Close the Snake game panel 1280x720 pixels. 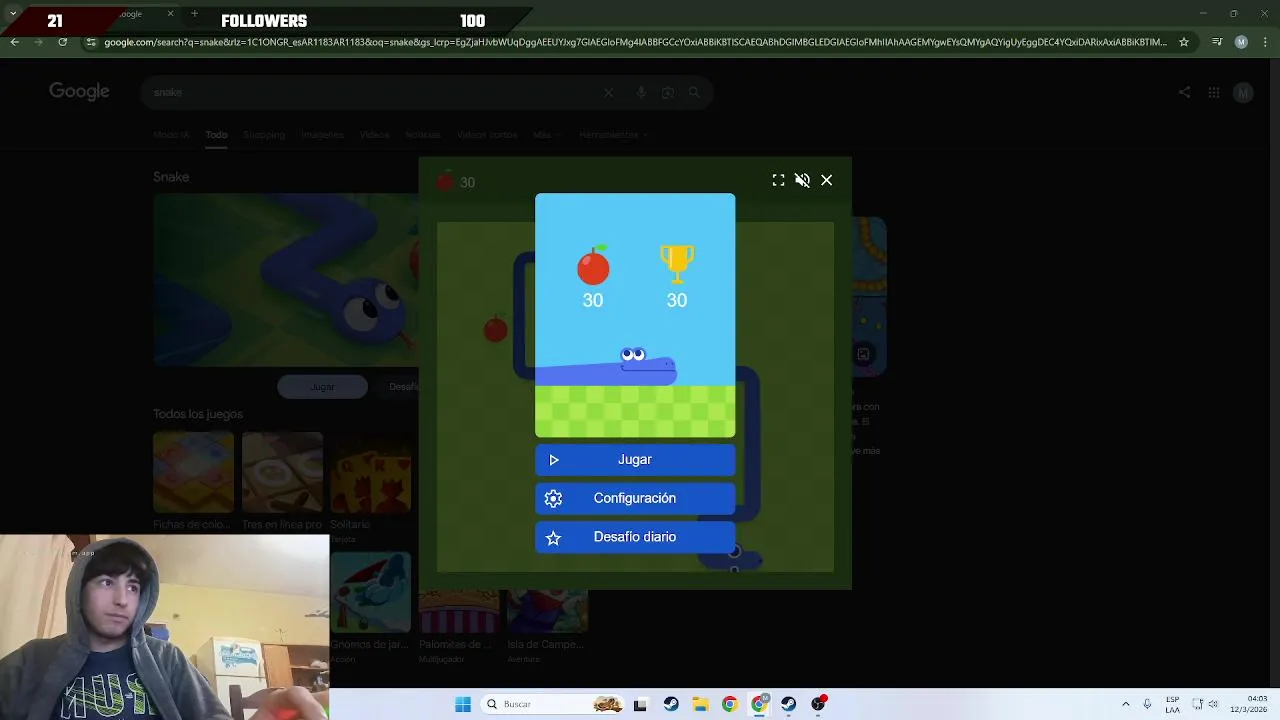coord(826,180)
